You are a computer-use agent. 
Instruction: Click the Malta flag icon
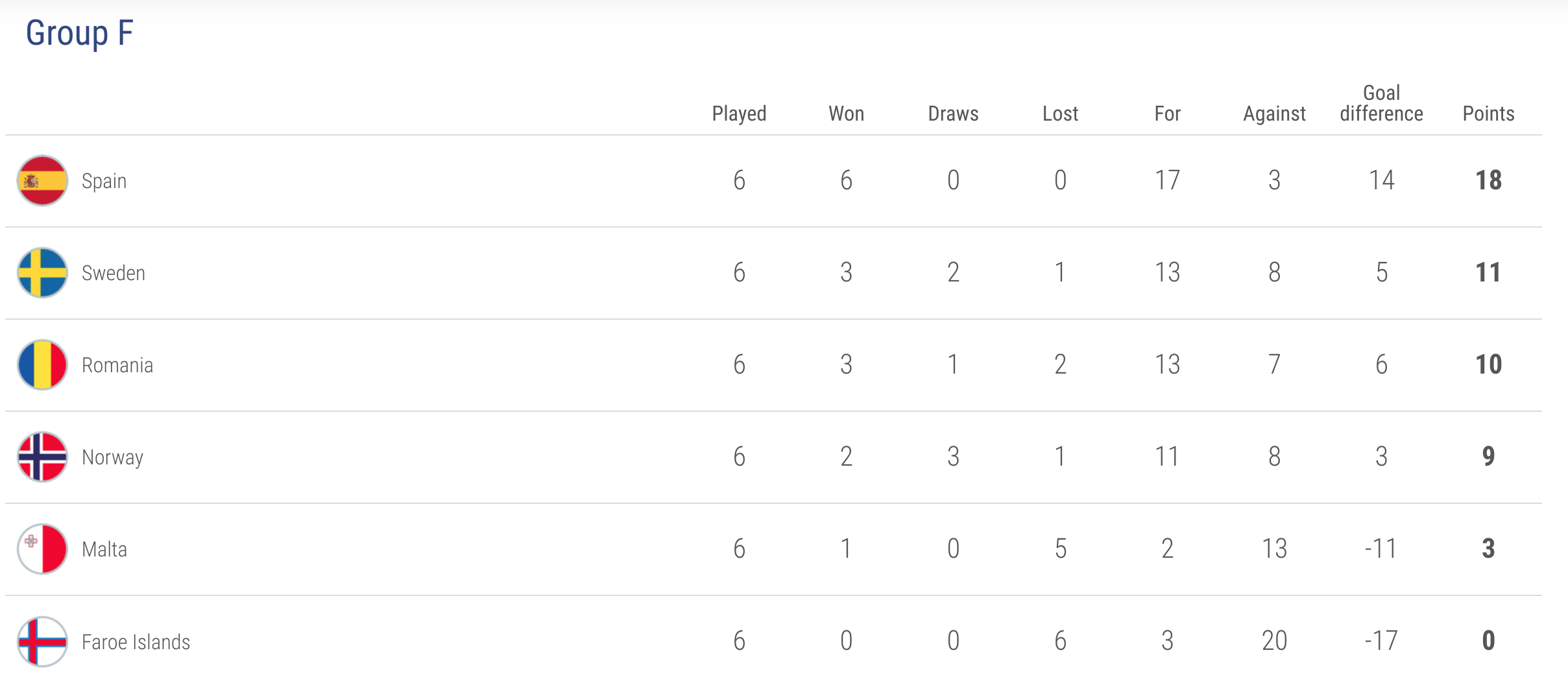coord(42,549)
